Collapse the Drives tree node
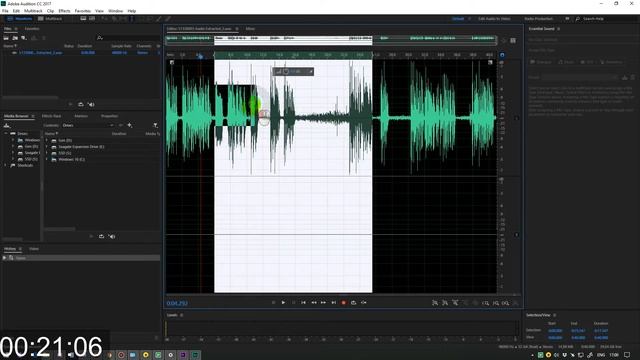640x360 pixels. pyautogui.click(x=6, y=133)
